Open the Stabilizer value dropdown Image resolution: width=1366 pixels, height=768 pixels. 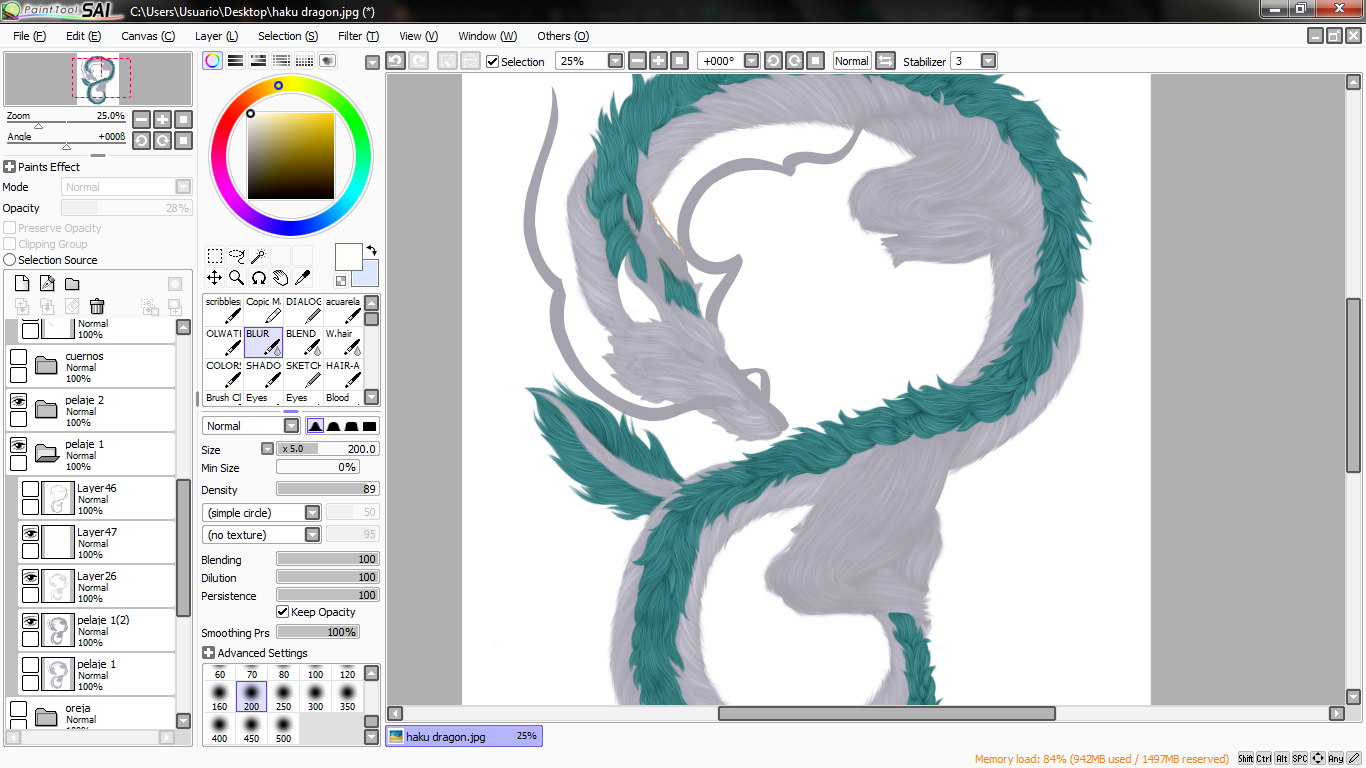[989, 61]
